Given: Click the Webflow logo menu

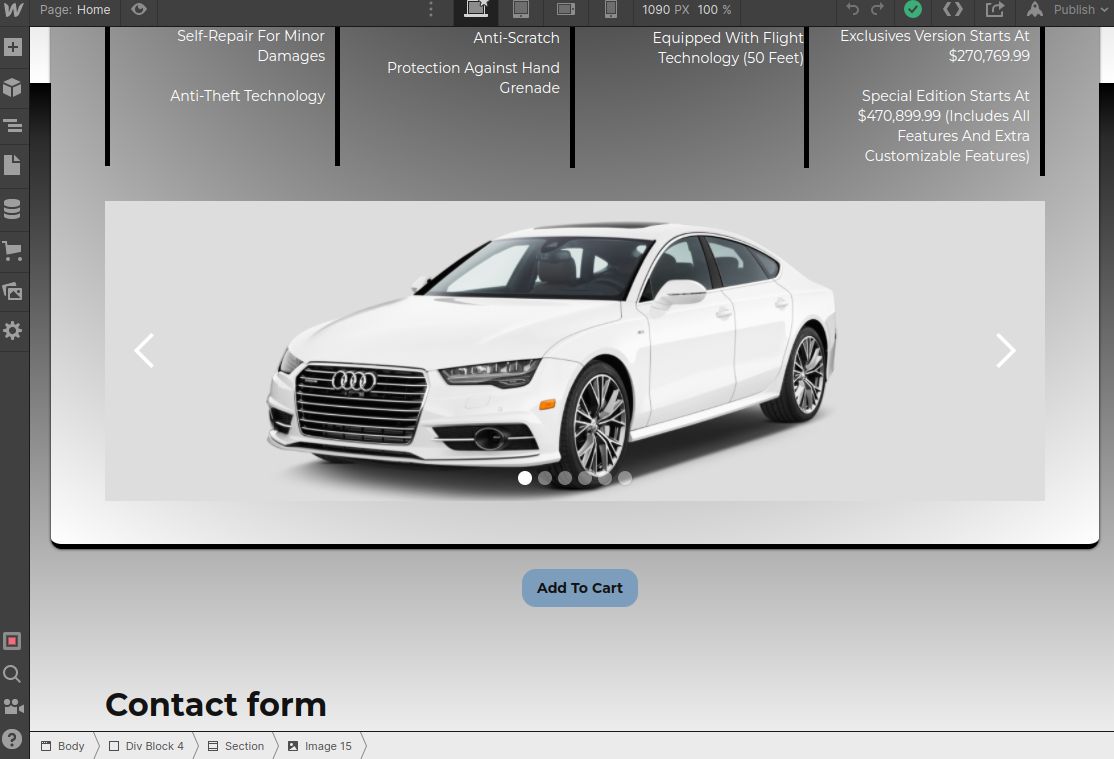Looking at the screenshot, I should coord(13,10).
